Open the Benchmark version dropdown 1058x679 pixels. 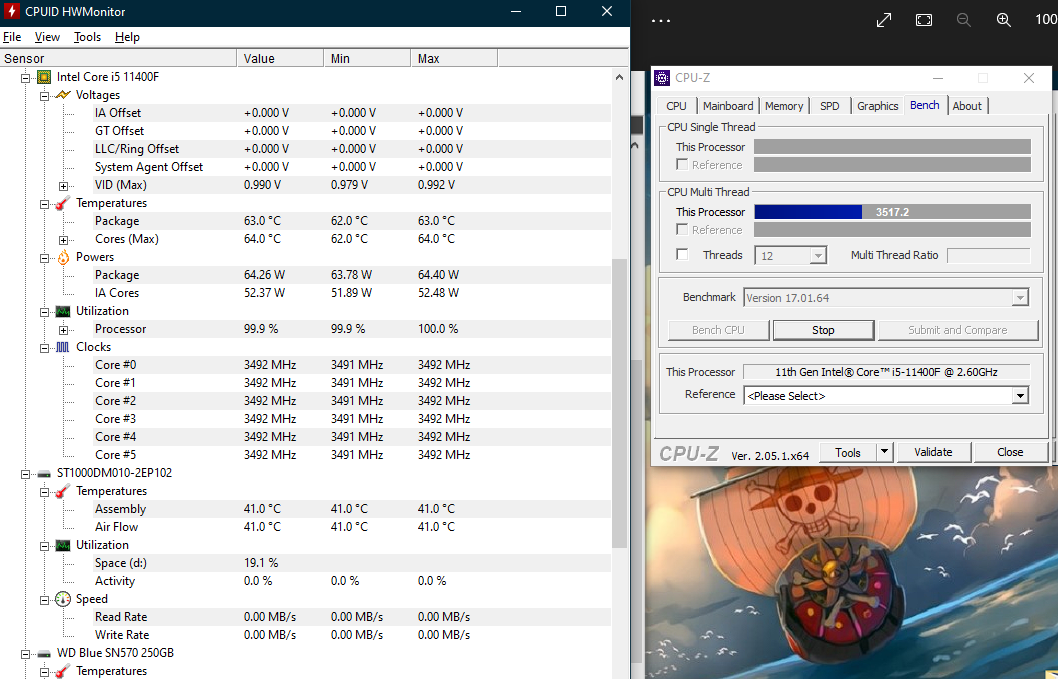[1020, 298]
